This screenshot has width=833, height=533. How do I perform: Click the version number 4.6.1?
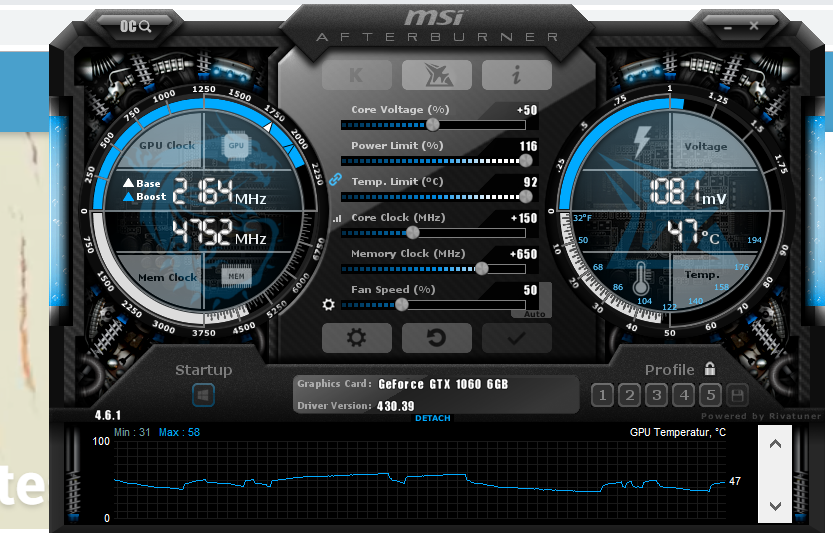[108, 415]
